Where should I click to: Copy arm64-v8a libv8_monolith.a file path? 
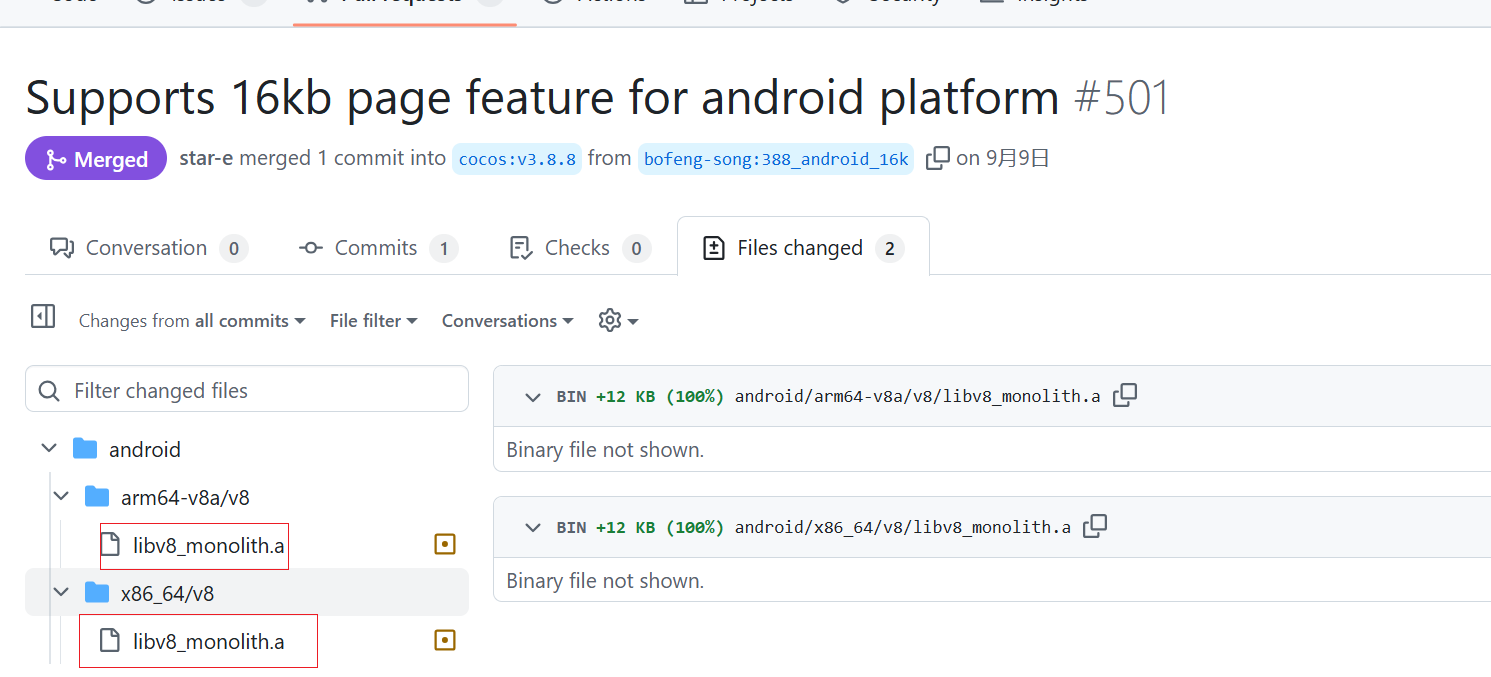[x=1125, y=396]
